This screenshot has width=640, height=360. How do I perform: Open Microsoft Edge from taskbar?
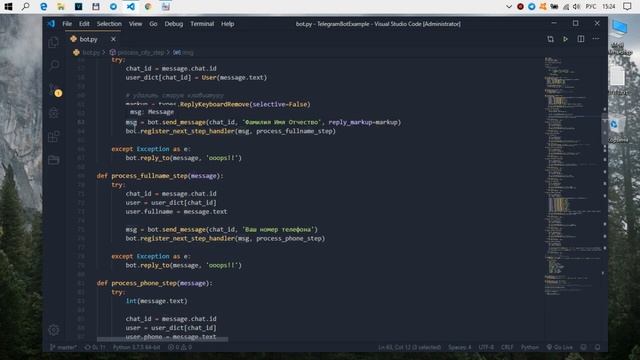[x=43, y=7]
